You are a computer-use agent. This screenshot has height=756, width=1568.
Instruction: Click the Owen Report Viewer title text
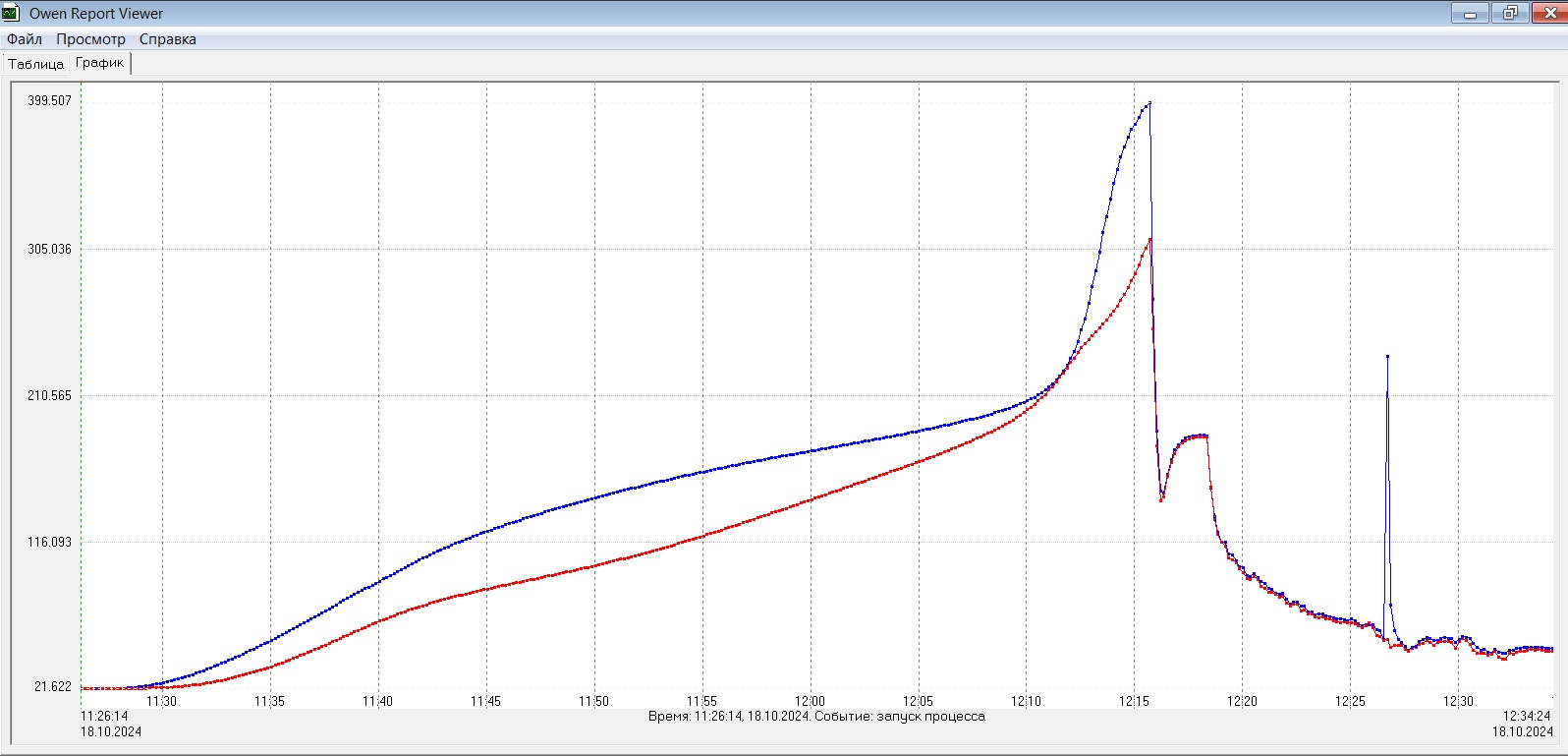96,14
